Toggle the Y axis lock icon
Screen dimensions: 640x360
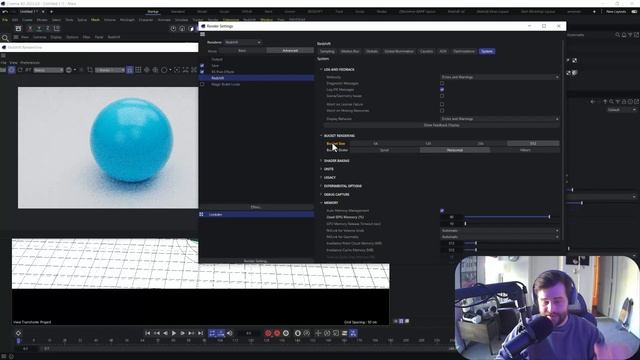39,28
